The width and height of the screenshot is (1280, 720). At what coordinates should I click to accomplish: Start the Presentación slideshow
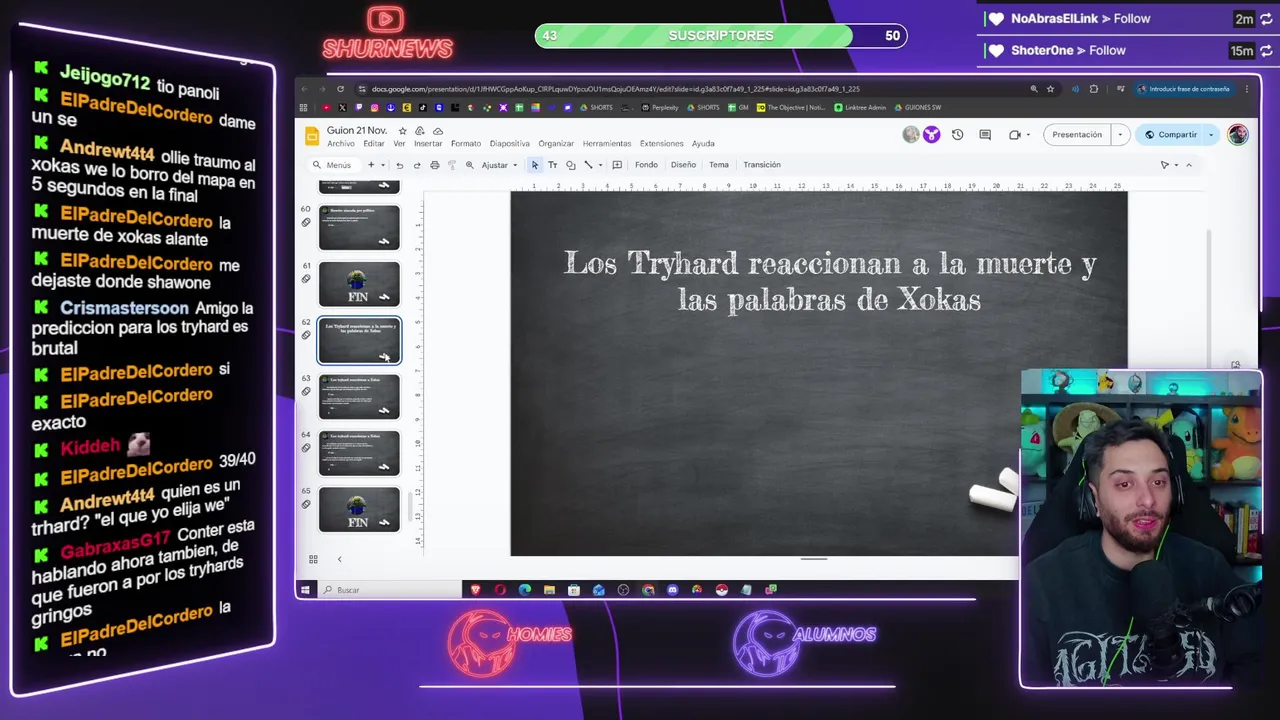(1077, 135)
